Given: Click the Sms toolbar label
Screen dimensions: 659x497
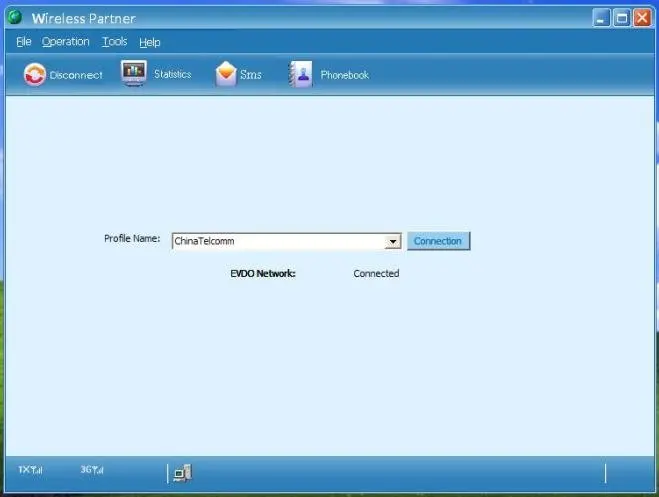Looking at the screenshot, I should (251, 75).
